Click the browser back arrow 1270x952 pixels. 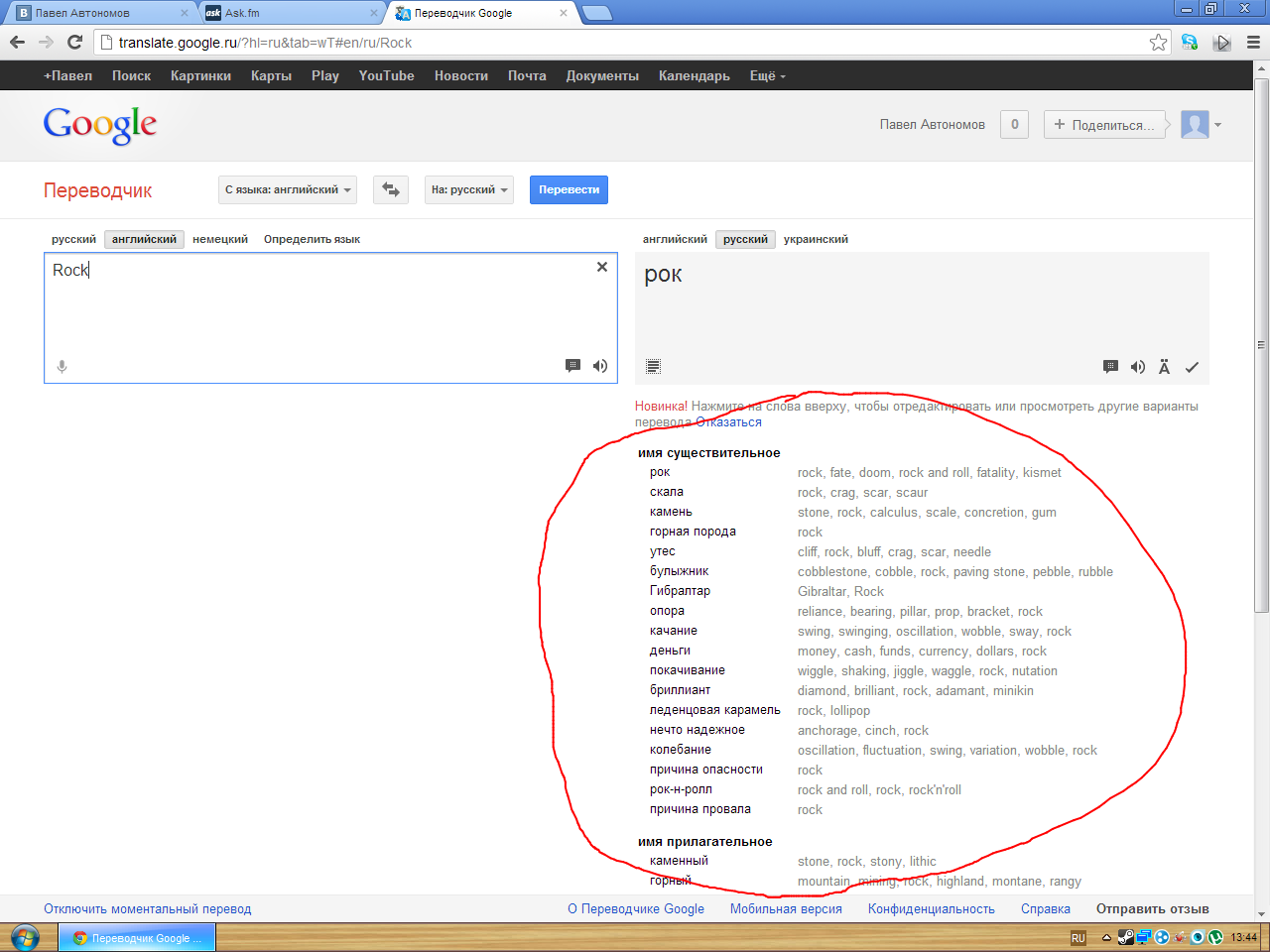[17, 42]
